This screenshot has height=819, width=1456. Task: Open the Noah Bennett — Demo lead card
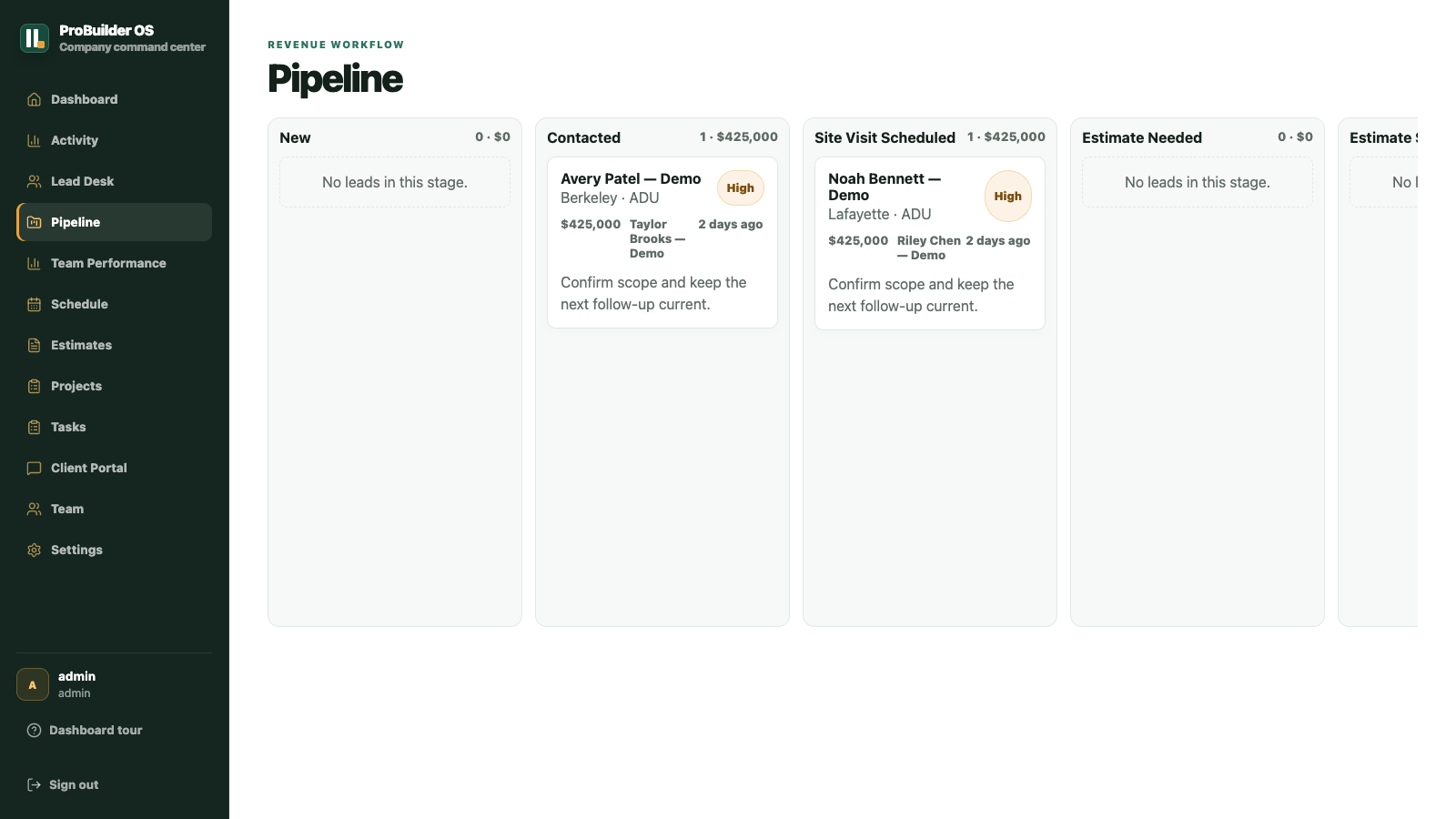930,244
